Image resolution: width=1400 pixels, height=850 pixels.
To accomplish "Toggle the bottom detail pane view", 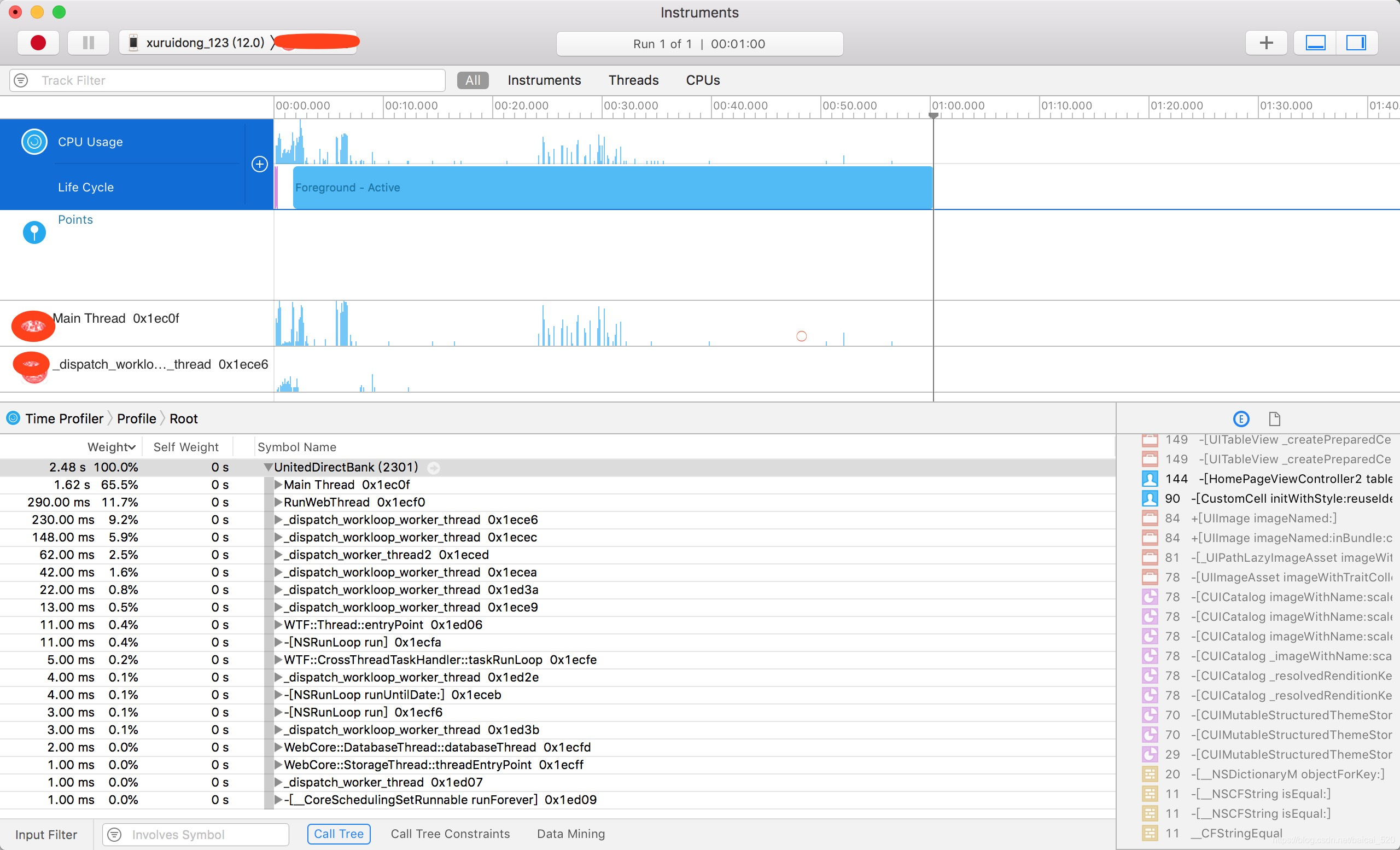I will coord(1315,43).
